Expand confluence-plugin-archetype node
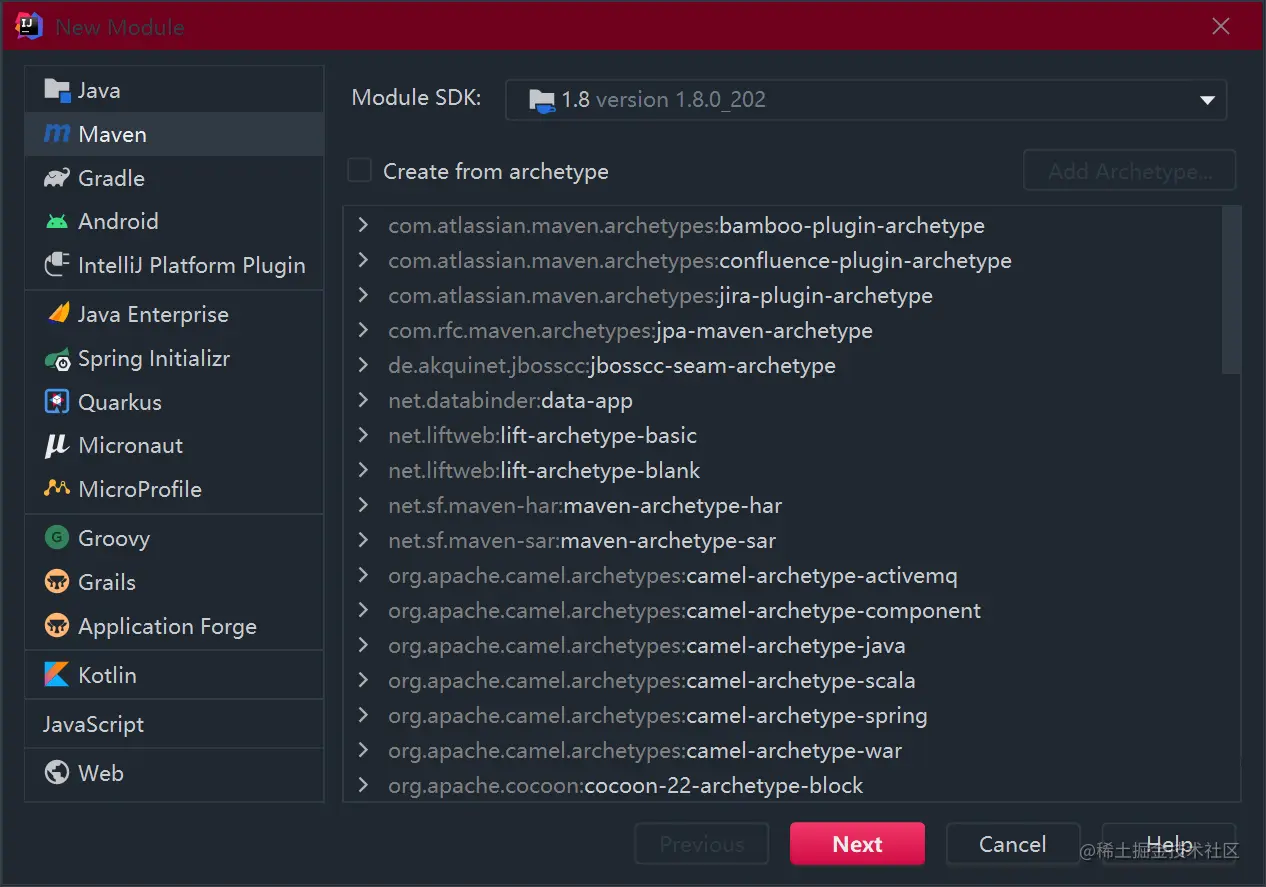 (x=364, y=261)
